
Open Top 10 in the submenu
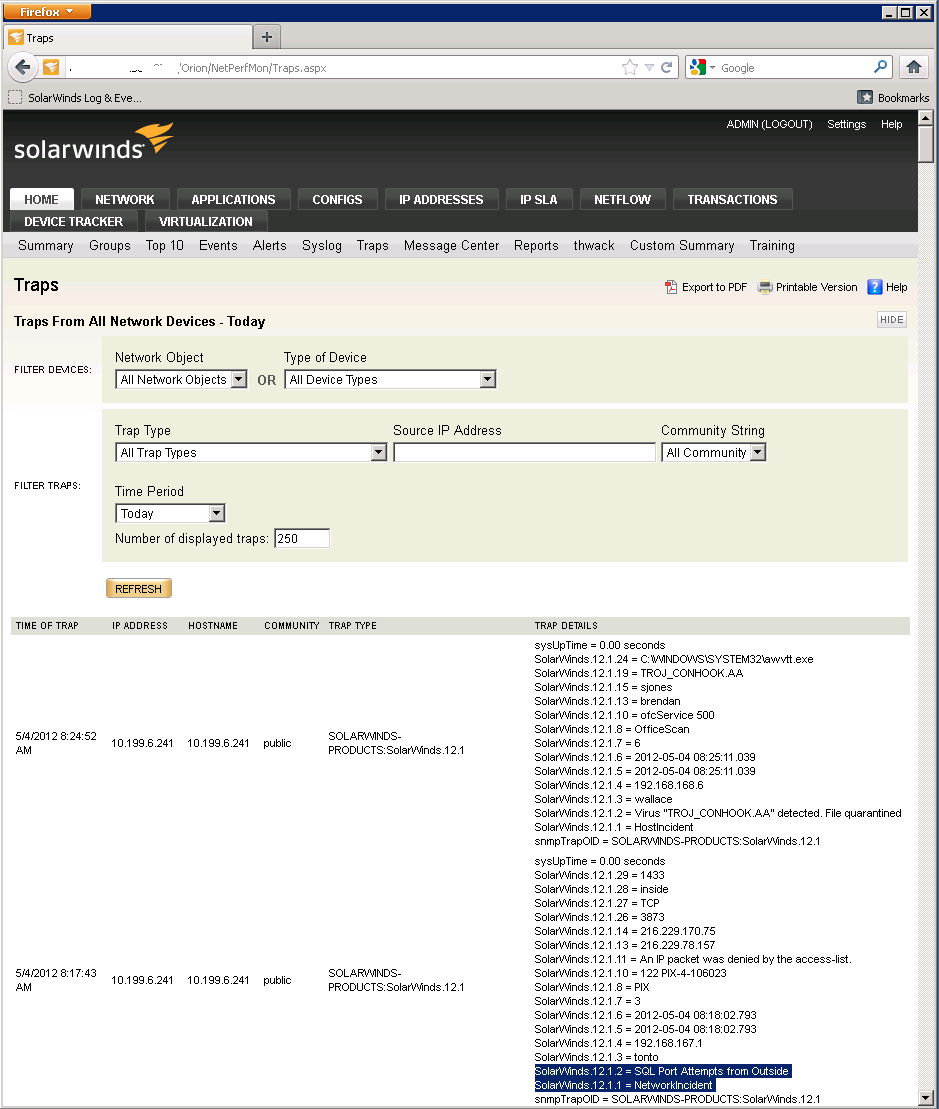click(x=165, y=245)
